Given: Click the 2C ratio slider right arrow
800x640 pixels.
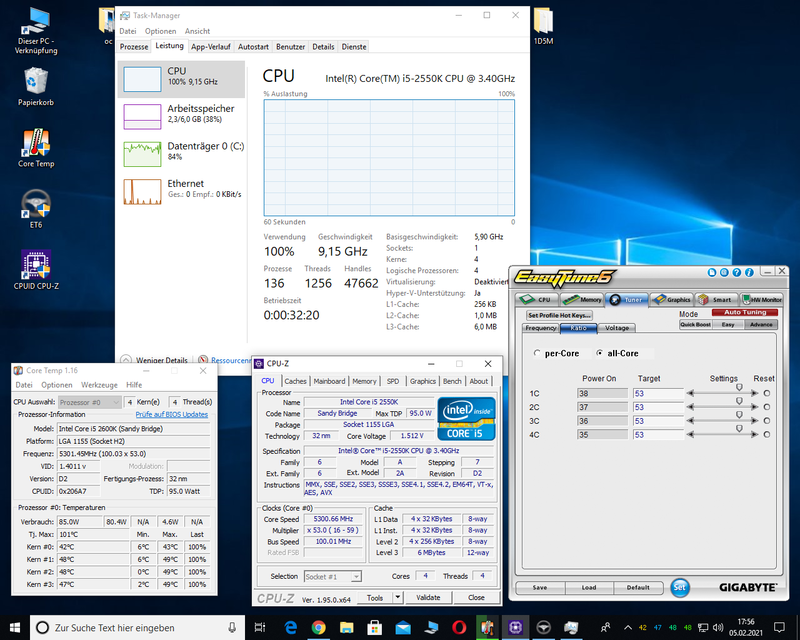Looking at the screenshot, I should (755, 407).
